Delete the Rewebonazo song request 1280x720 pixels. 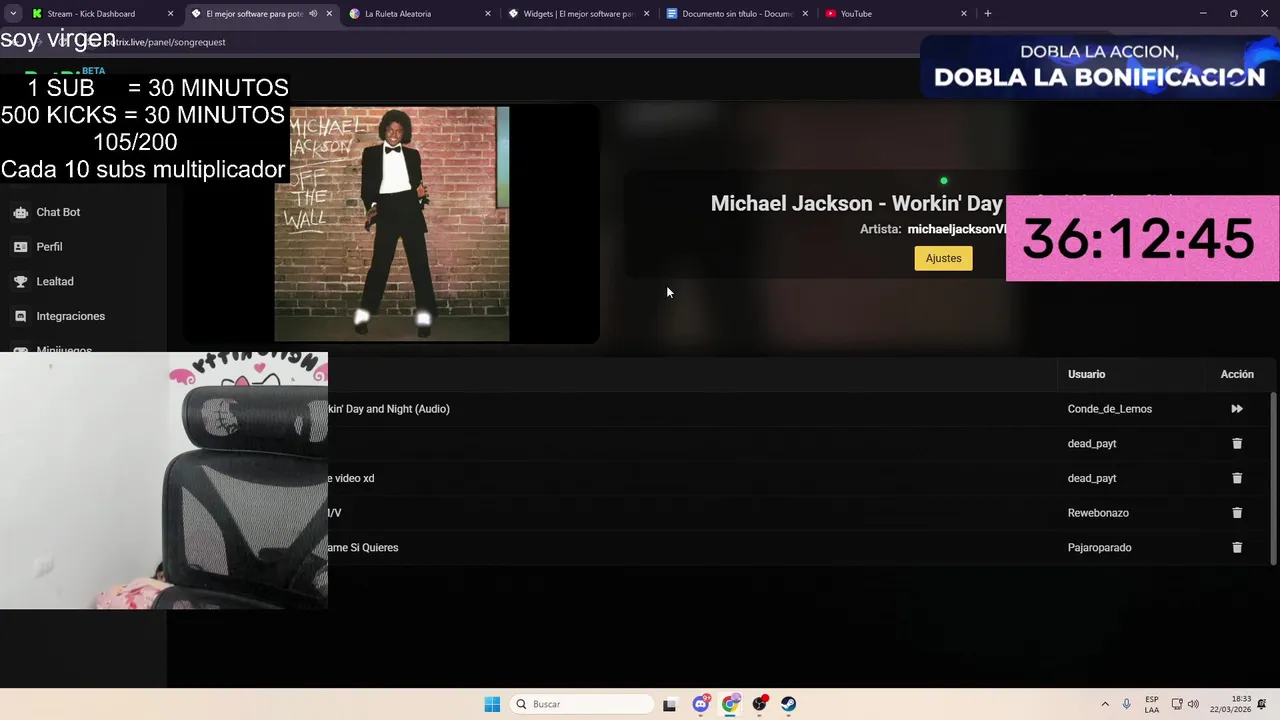(1237, 513)
